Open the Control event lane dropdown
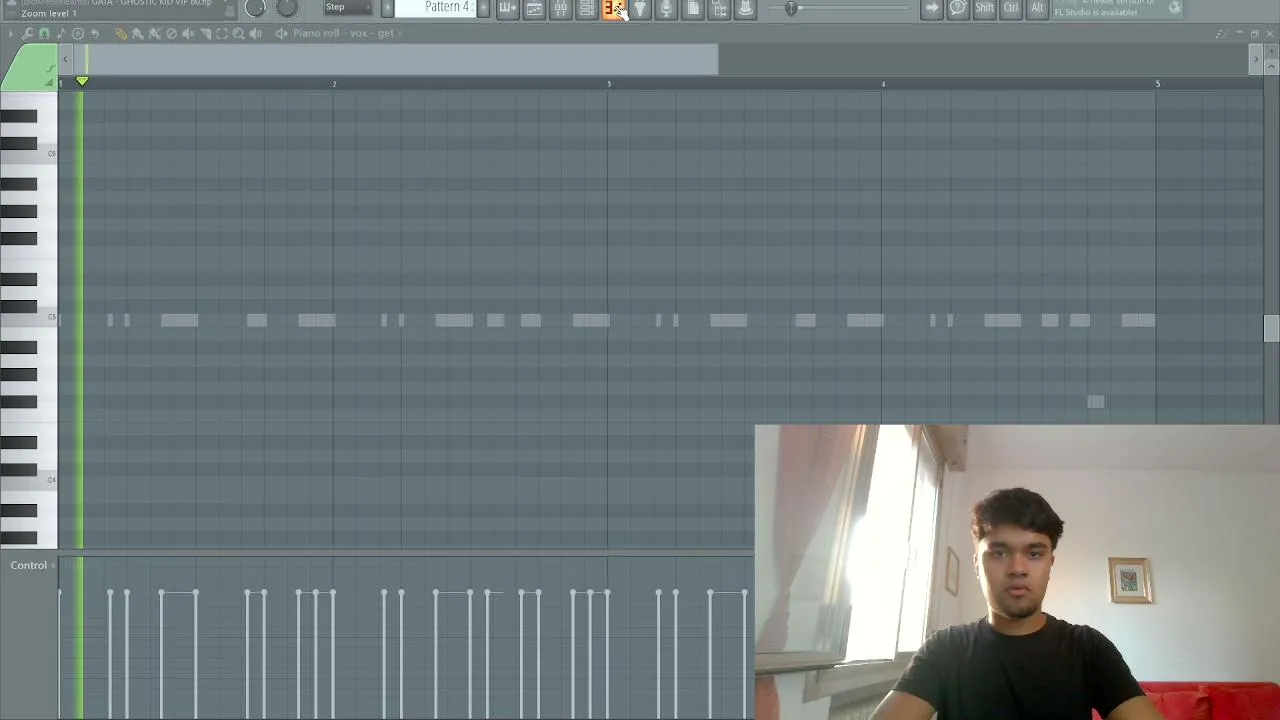 [32, 566]
